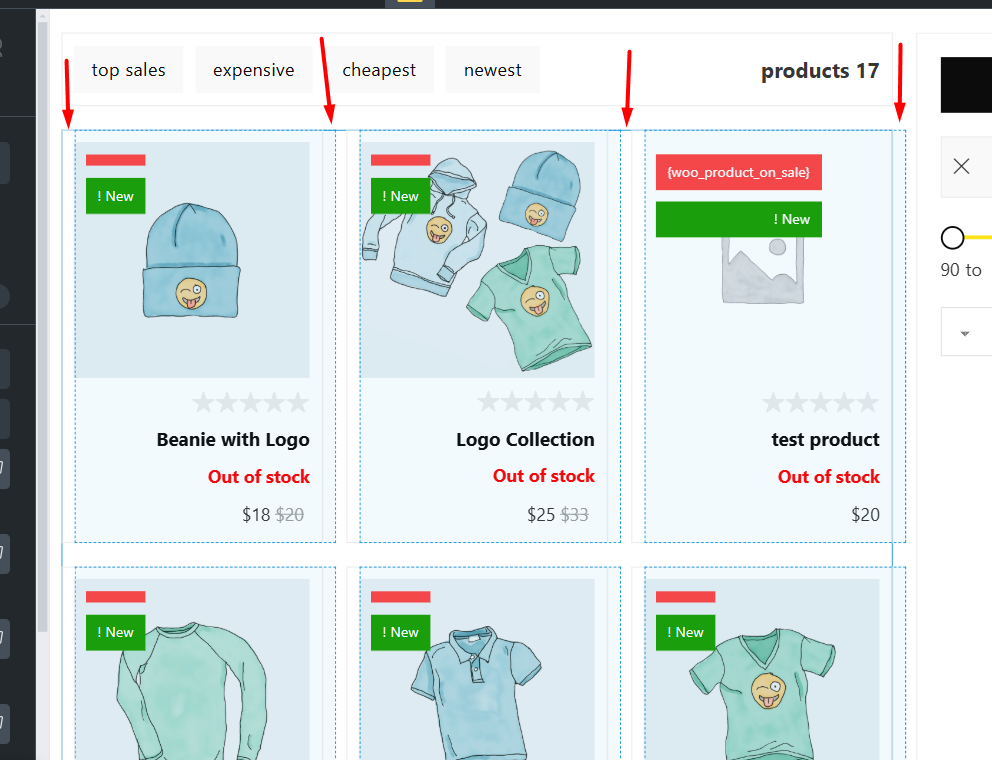The height and width of the screenshot is (760, 992).
Task: Click red sale badge on Beanie with Logo
Action: pos(116,160)
